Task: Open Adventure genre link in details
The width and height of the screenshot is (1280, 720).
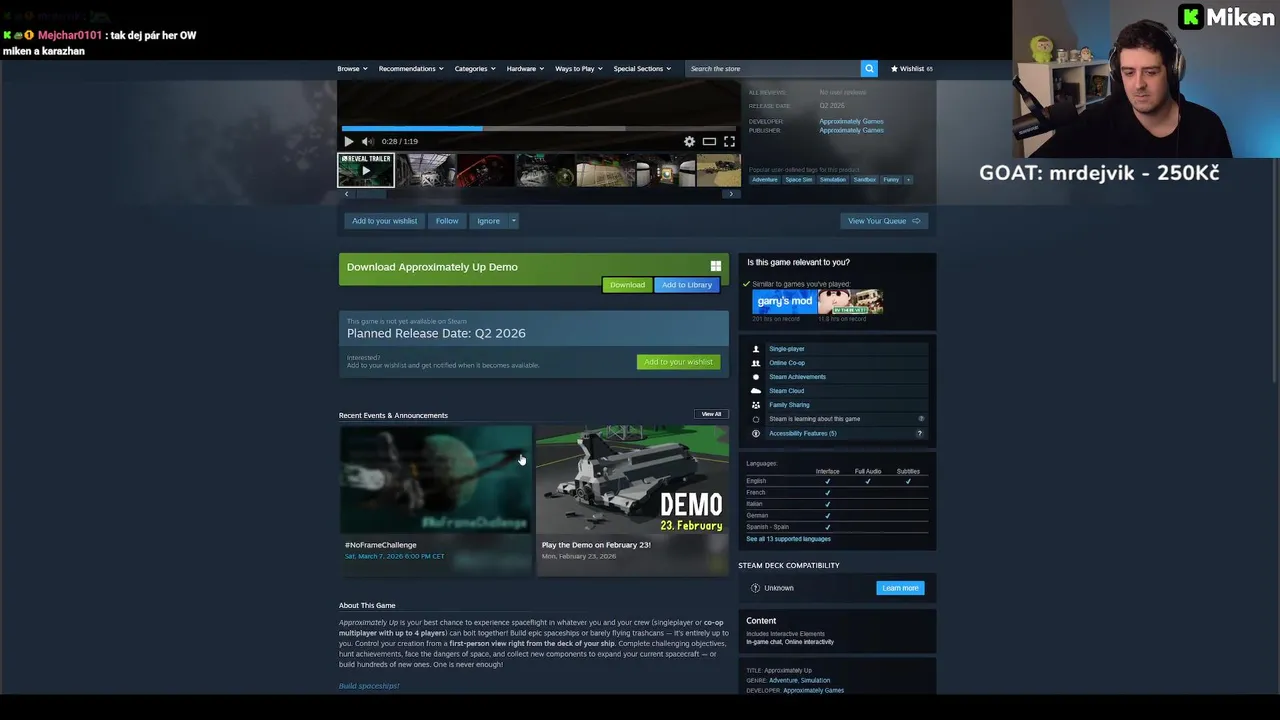Action: coord(783,680)
